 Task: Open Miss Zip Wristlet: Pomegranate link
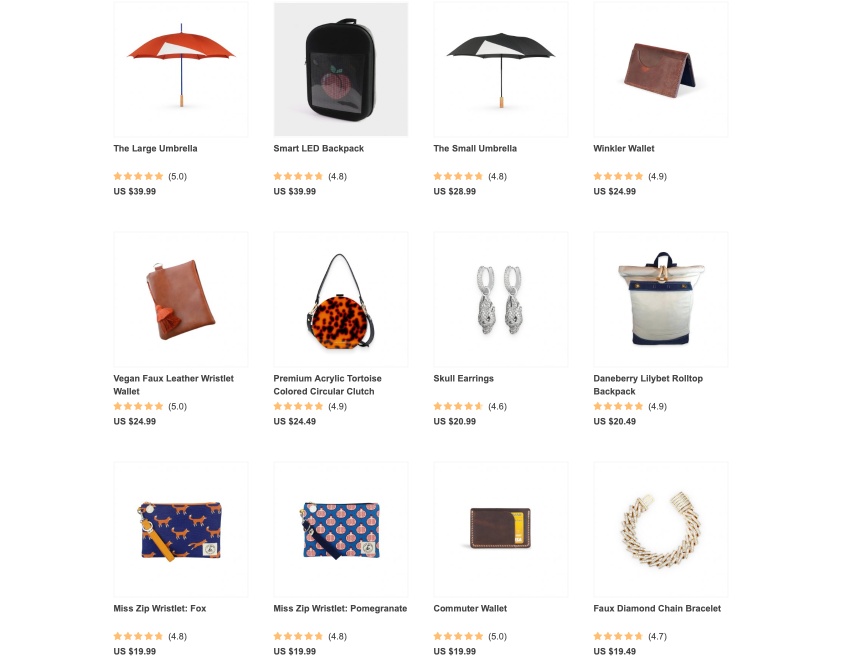[x=340, y=608]
